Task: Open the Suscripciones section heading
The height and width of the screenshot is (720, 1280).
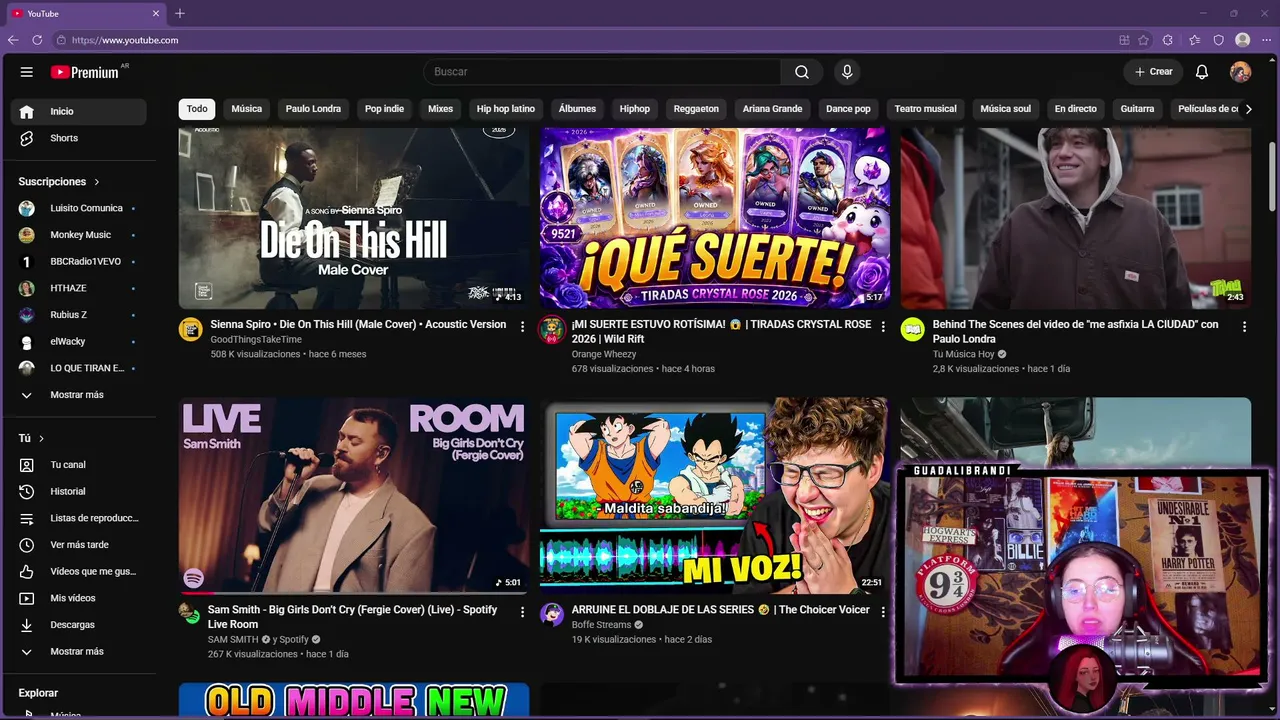Action: pyautogui.click(x=59, y=182)
